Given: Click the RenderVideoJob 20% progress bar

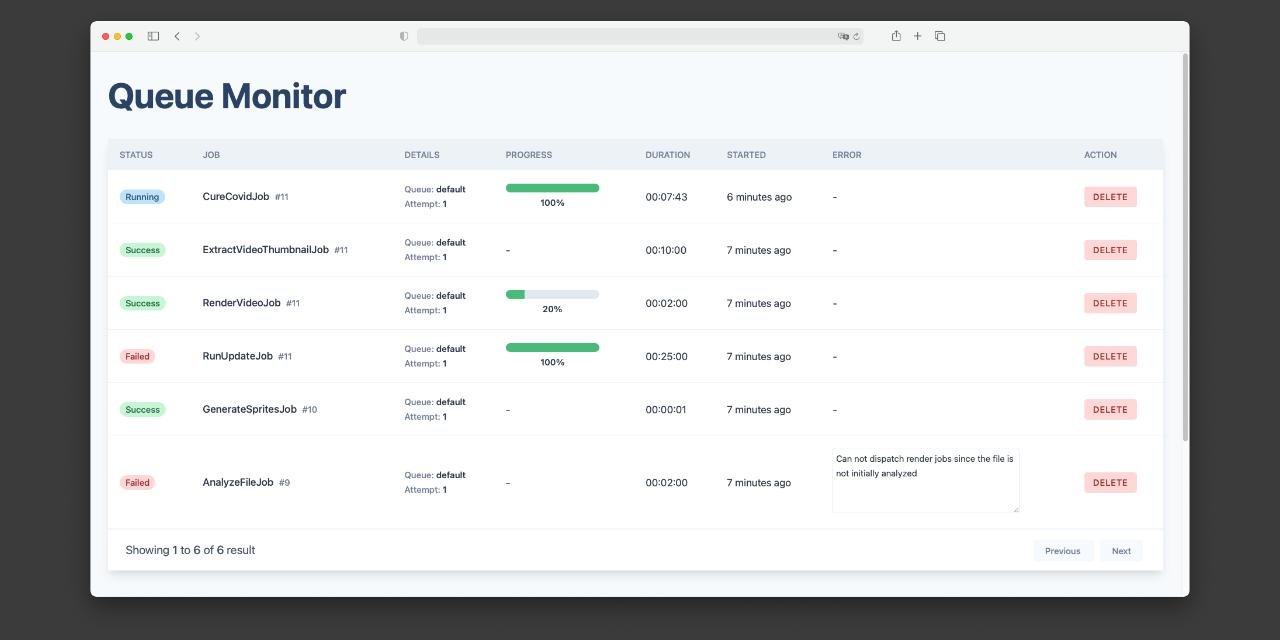Looking at the screenshot, I should [x=552, y=295].
